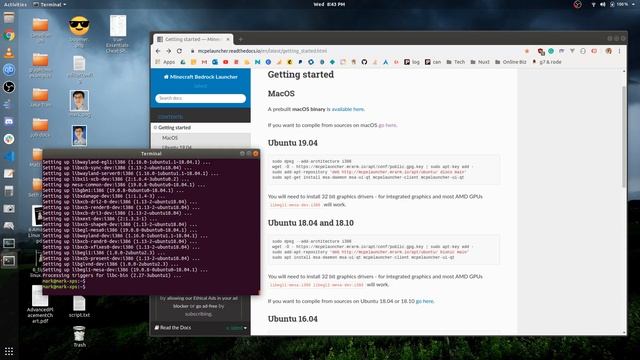This screenshot has width=640, height=360.
Task: Open the calculator dock icon
Action: pos(9,191)
